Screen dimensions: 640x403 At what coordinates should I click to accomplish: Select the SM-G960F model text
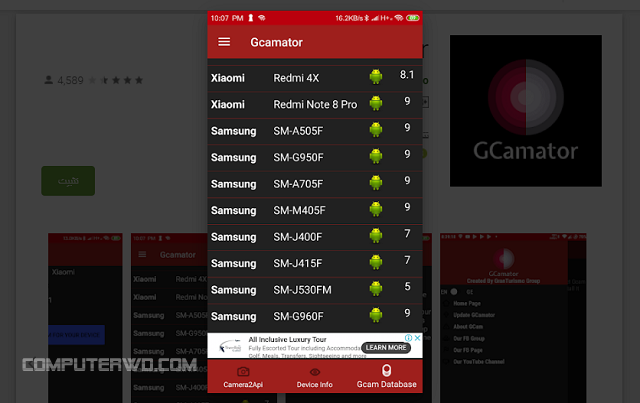[x=298, y=316]
